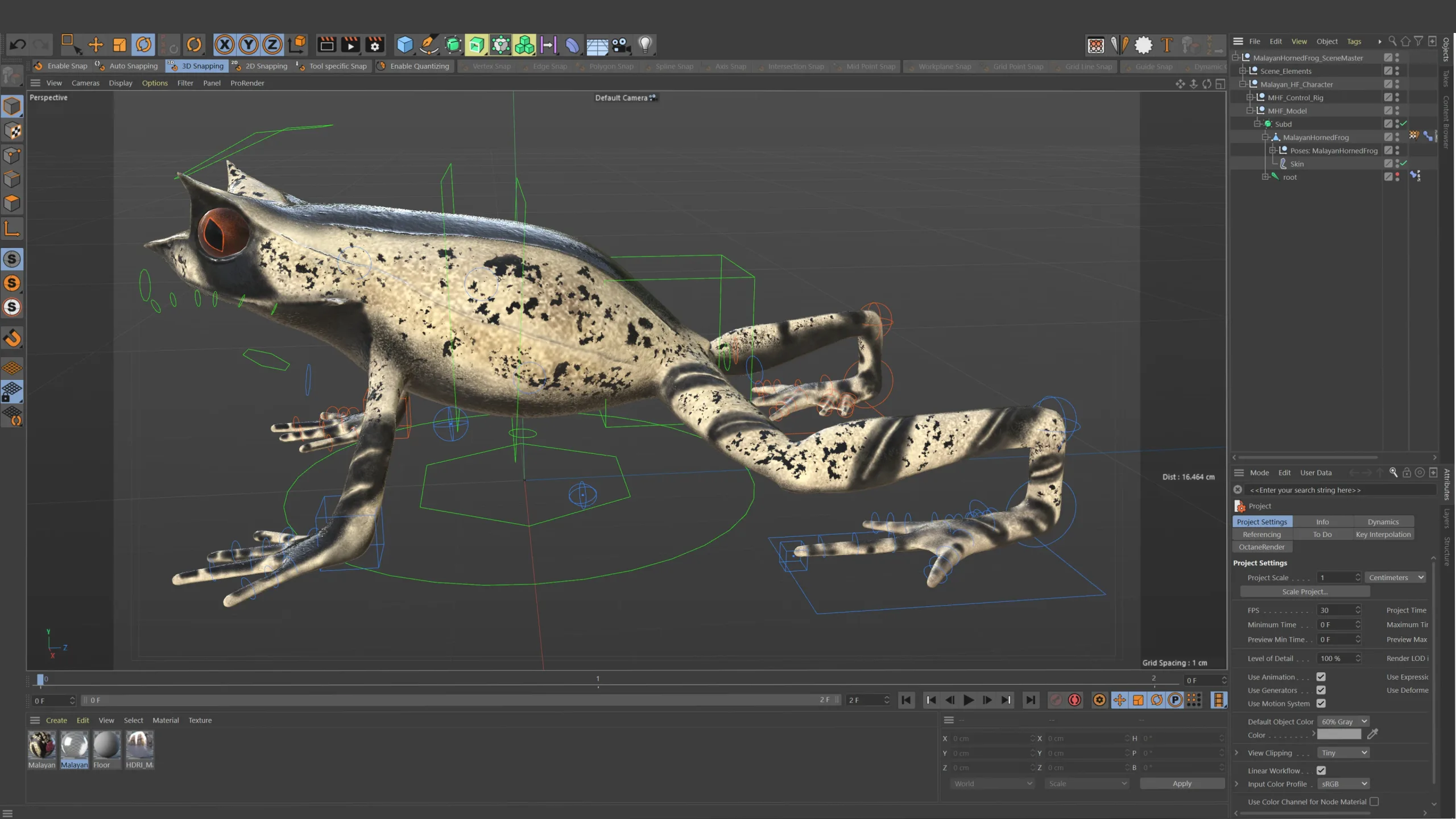Add a Cube primitive object
The width and height of the screenshot is (1456, 819).
point(404,44)
